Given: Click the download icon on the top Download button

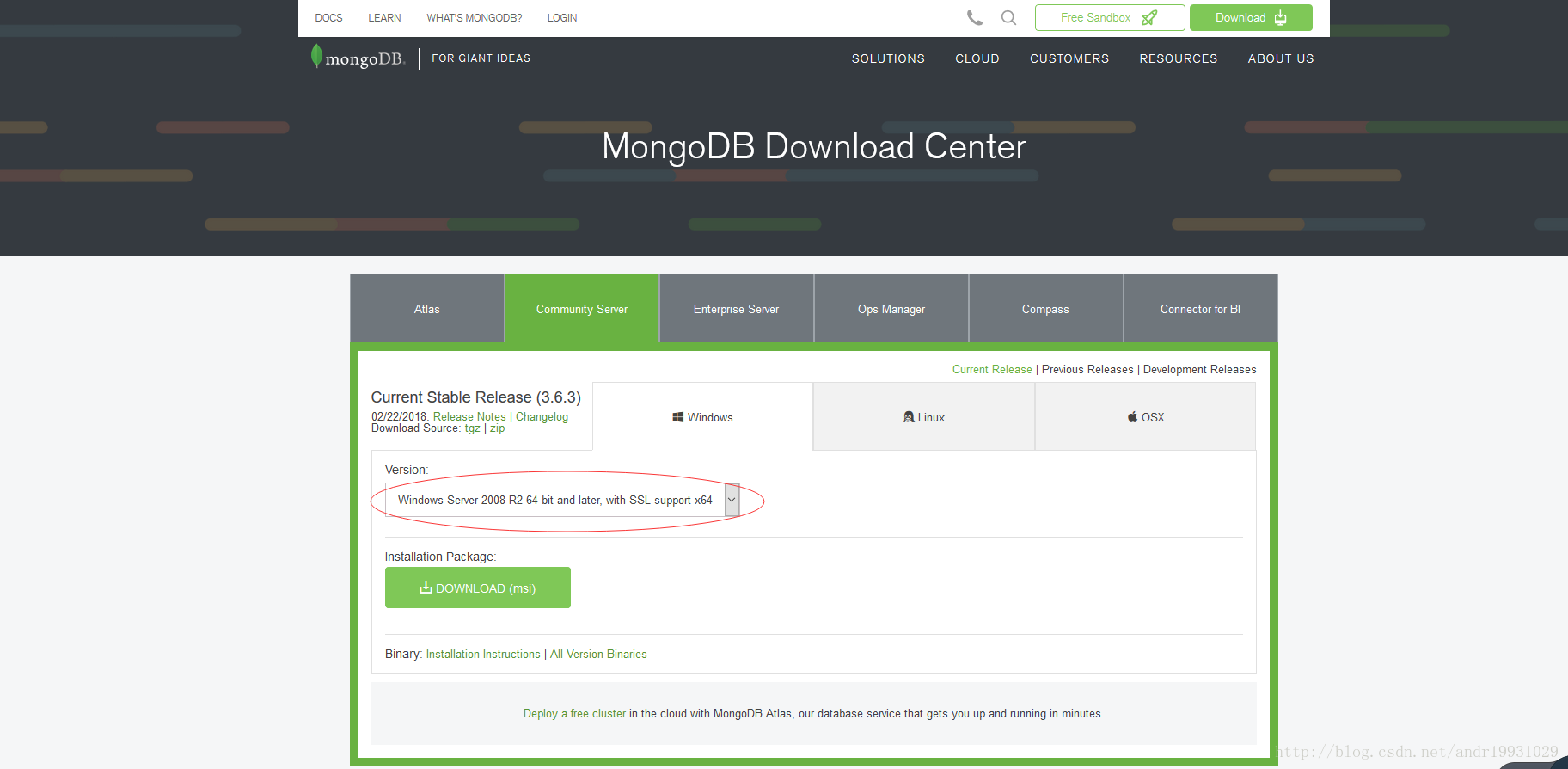Looking at the screenshot, I should click(1281, 17).
